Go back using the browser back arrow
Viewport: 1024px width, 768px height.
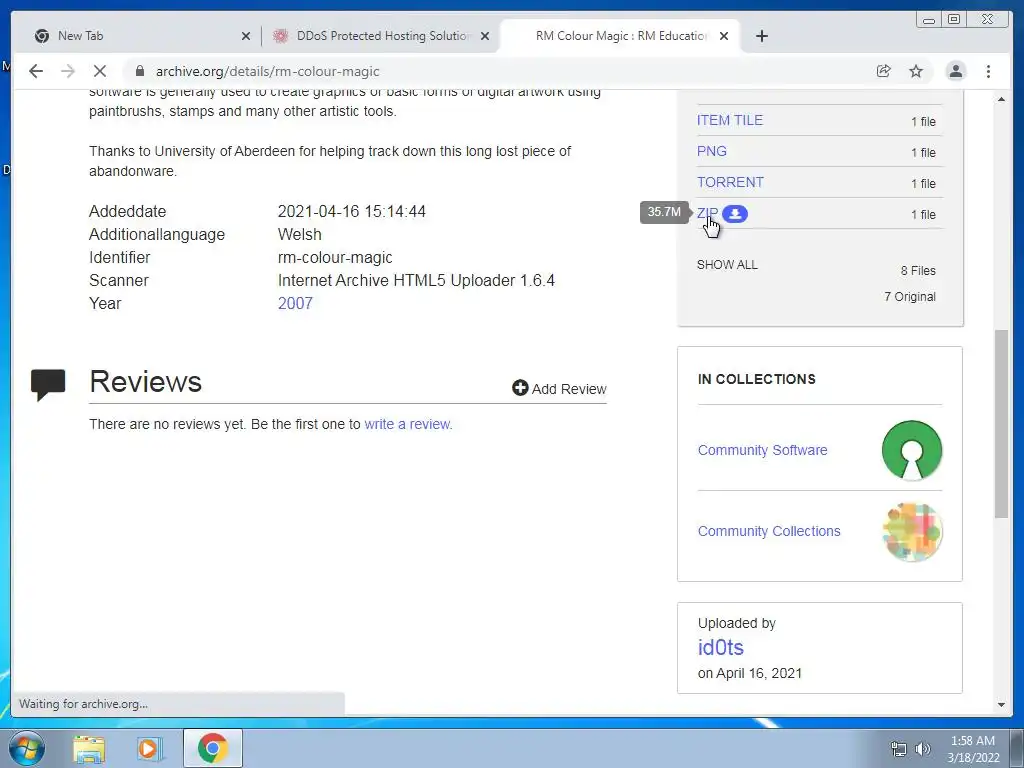click(x=36, y=71)
